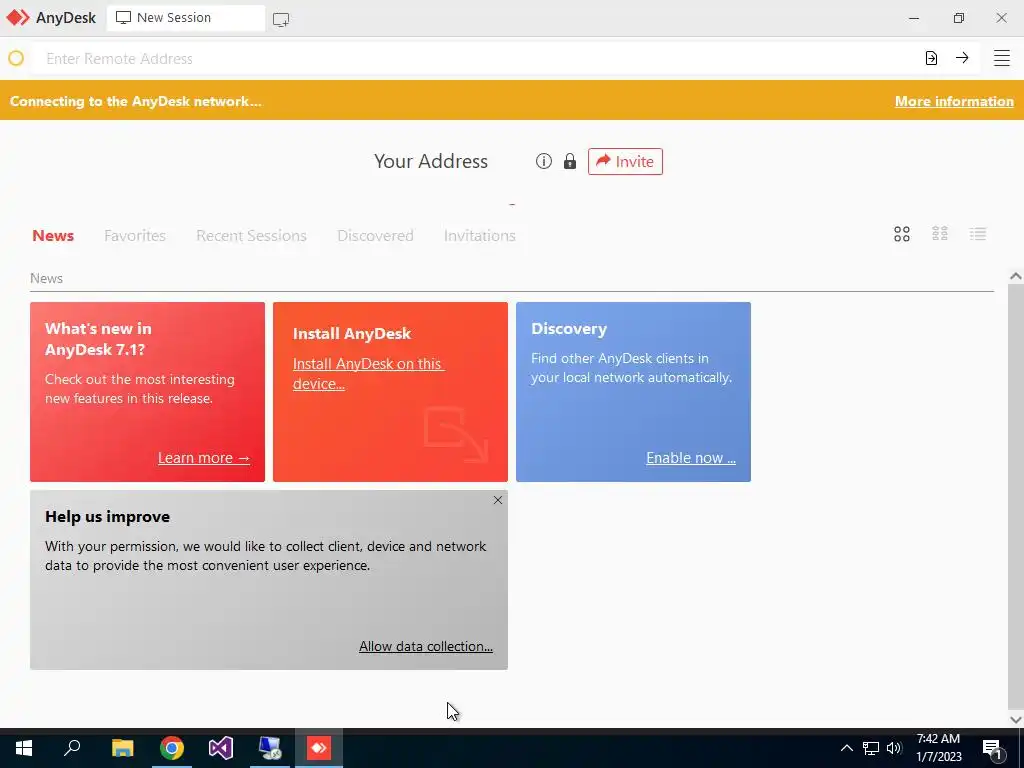Open Visual Studio from taskbar
The width and height of the screenshot is (1024, 768).
[x=221, y=748]
